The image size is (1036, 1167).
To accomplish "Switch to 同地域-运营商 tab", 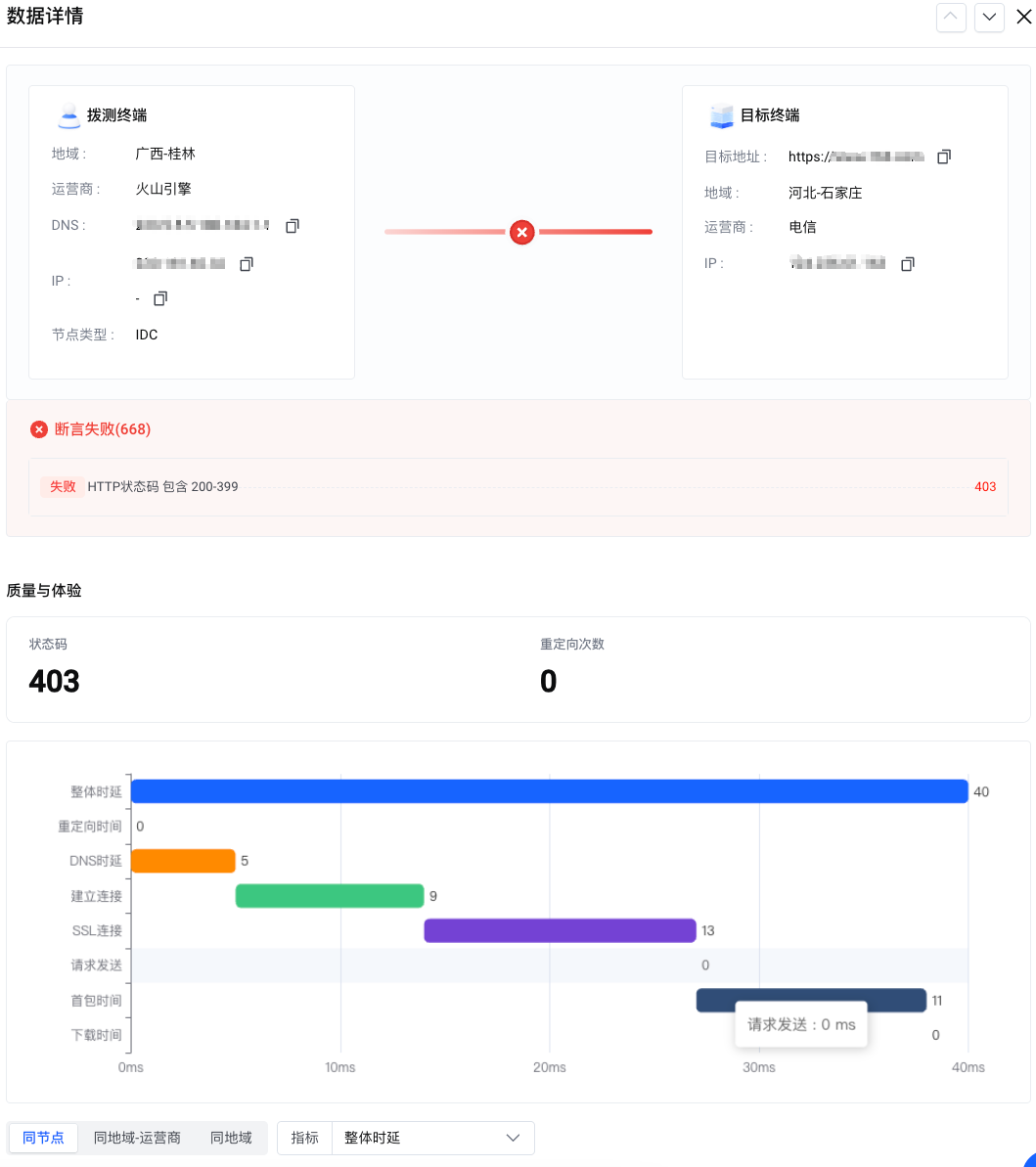I will (137, 1138).
